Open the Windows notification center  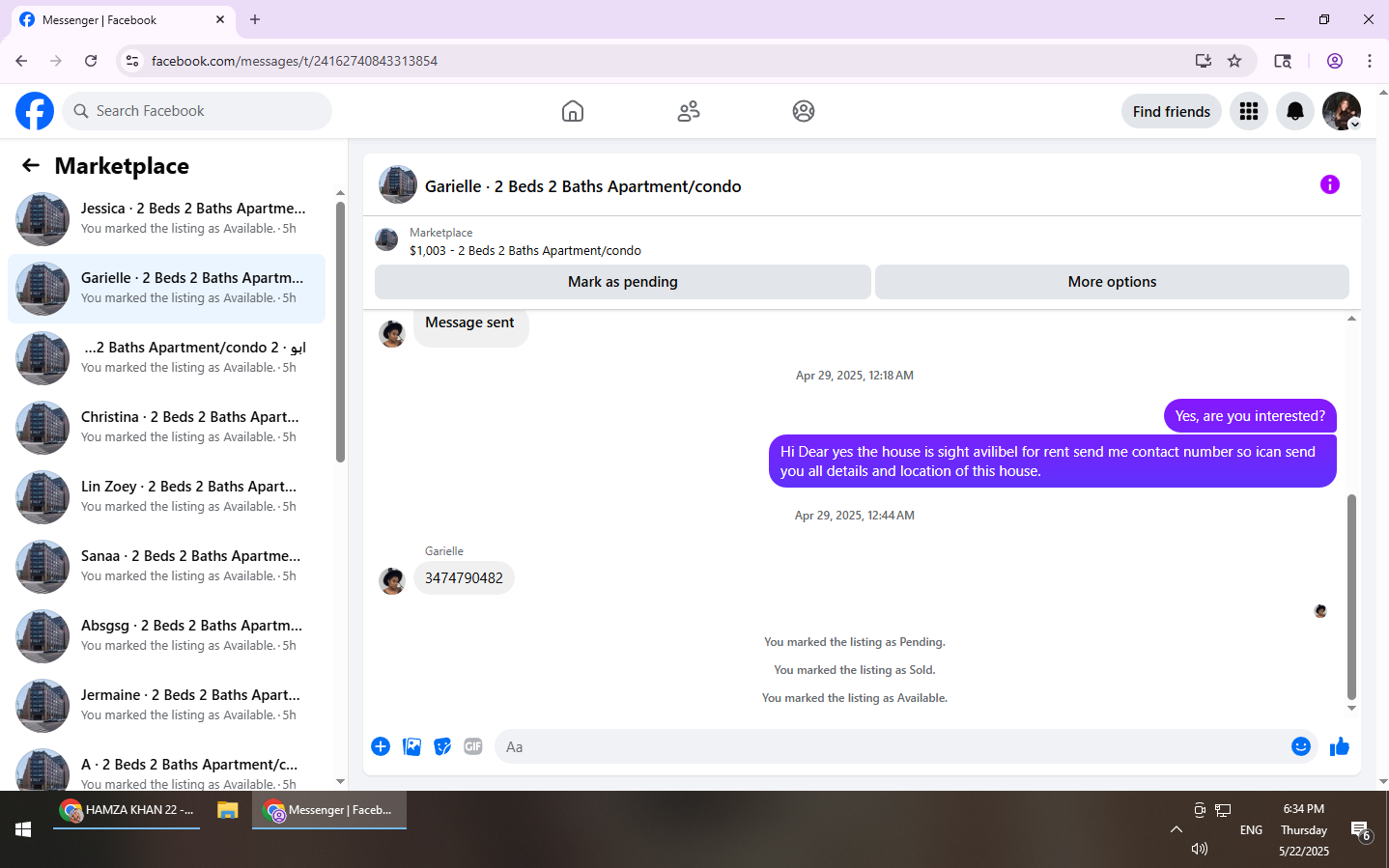pos(1361,830)
